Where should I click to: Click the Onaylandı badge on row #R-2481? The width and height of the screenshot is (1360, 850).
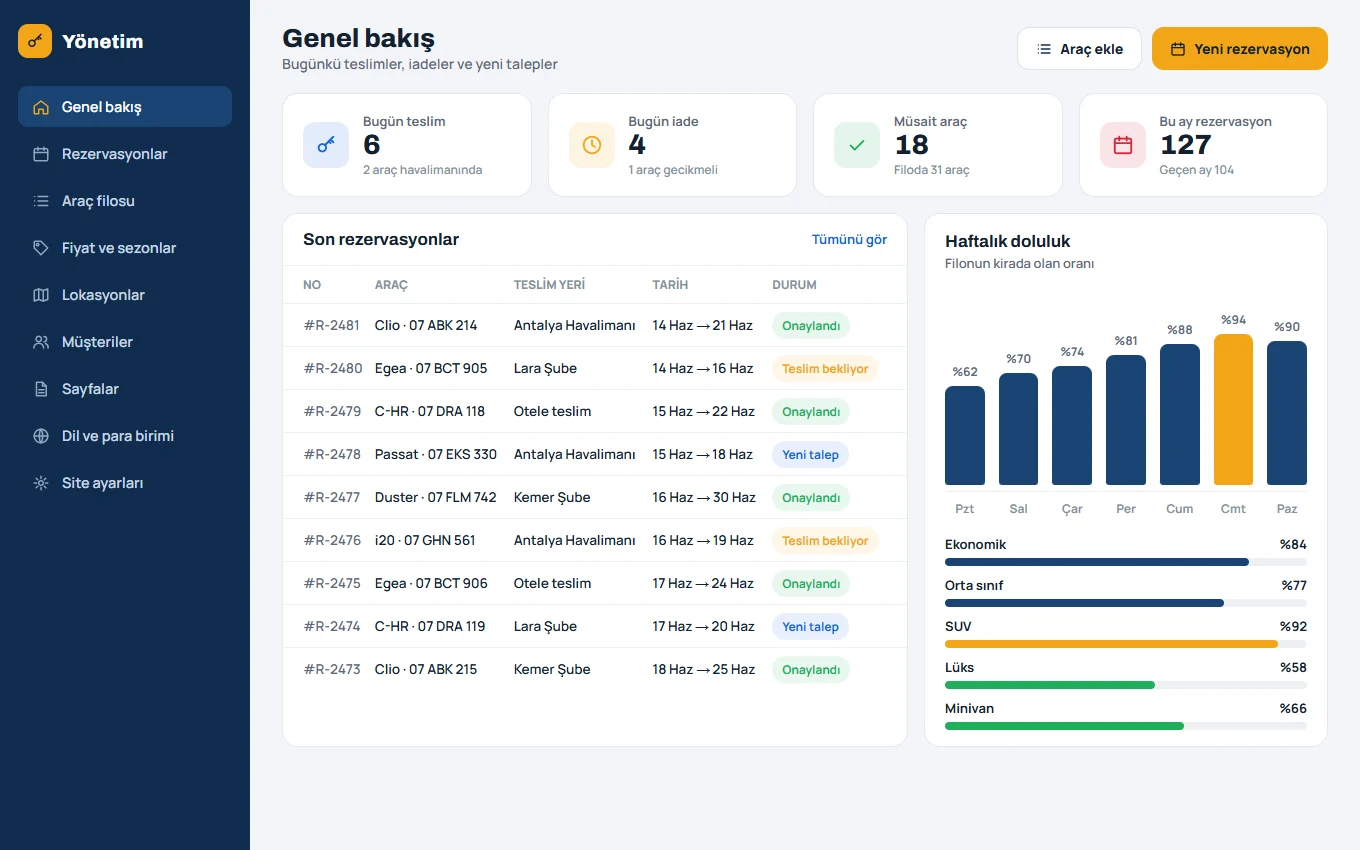[810, 326]
